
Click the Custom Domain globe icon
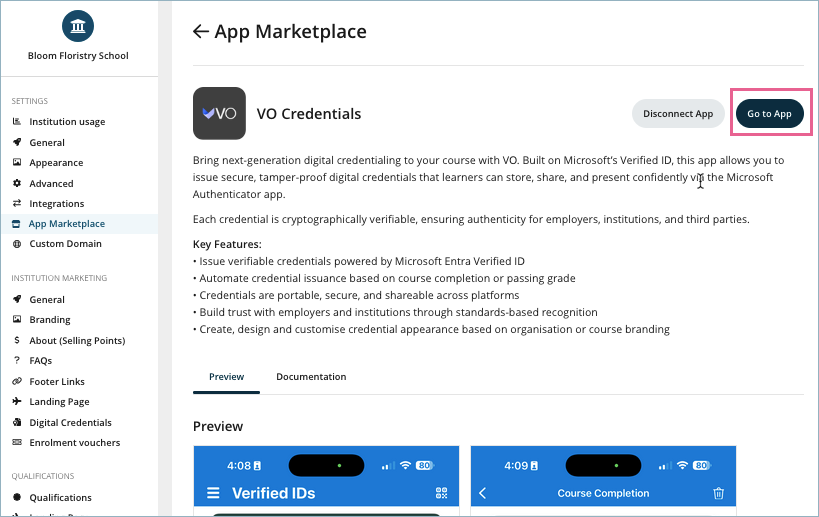[17, 243]
